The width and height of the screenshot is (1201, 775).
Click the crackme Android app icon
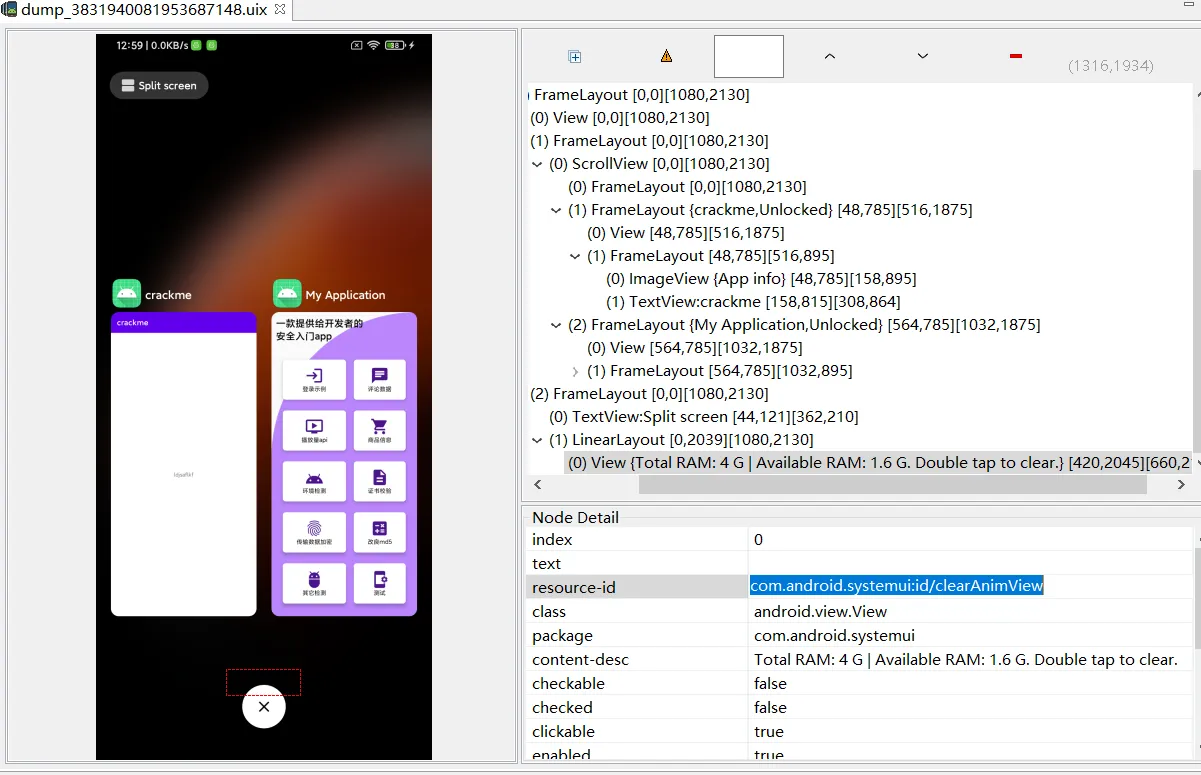click(x=126, y=293)
